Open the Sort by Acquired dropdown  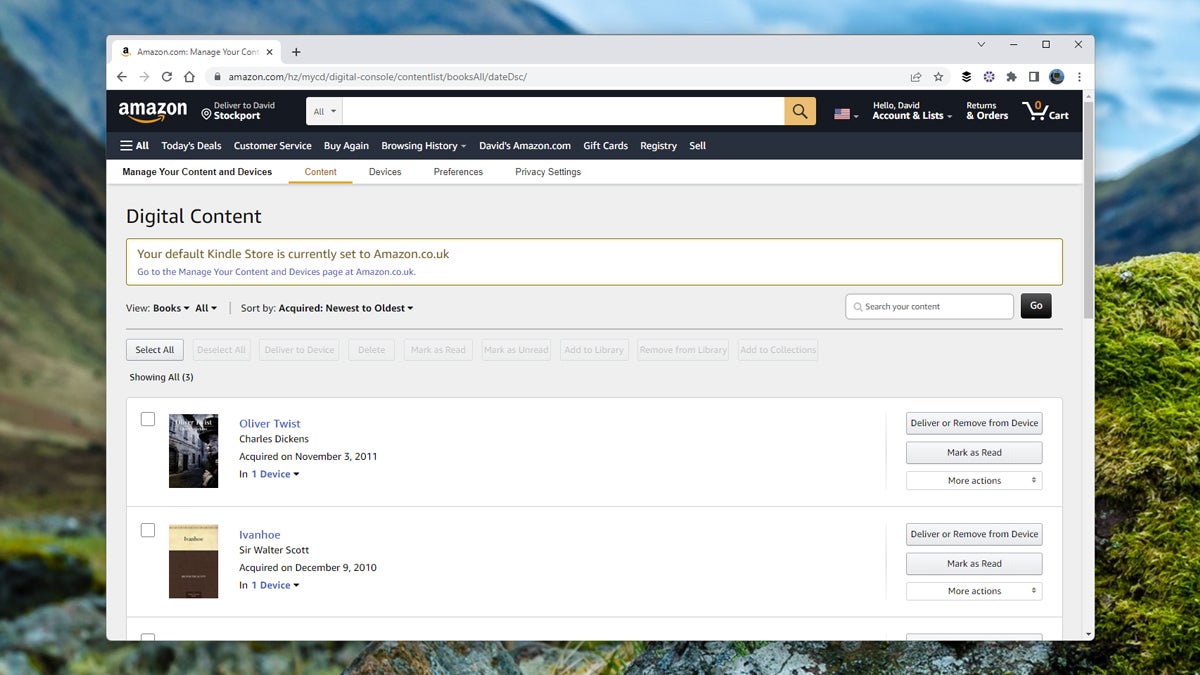click(x=345, y=308)
